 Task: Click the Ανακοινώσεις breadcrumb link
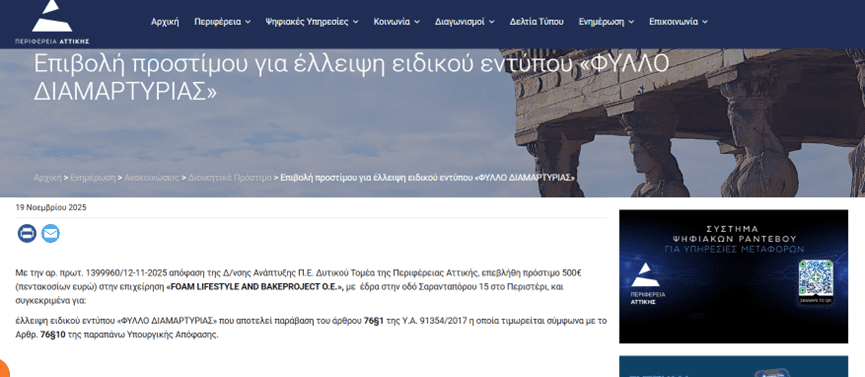coord(152,178)
